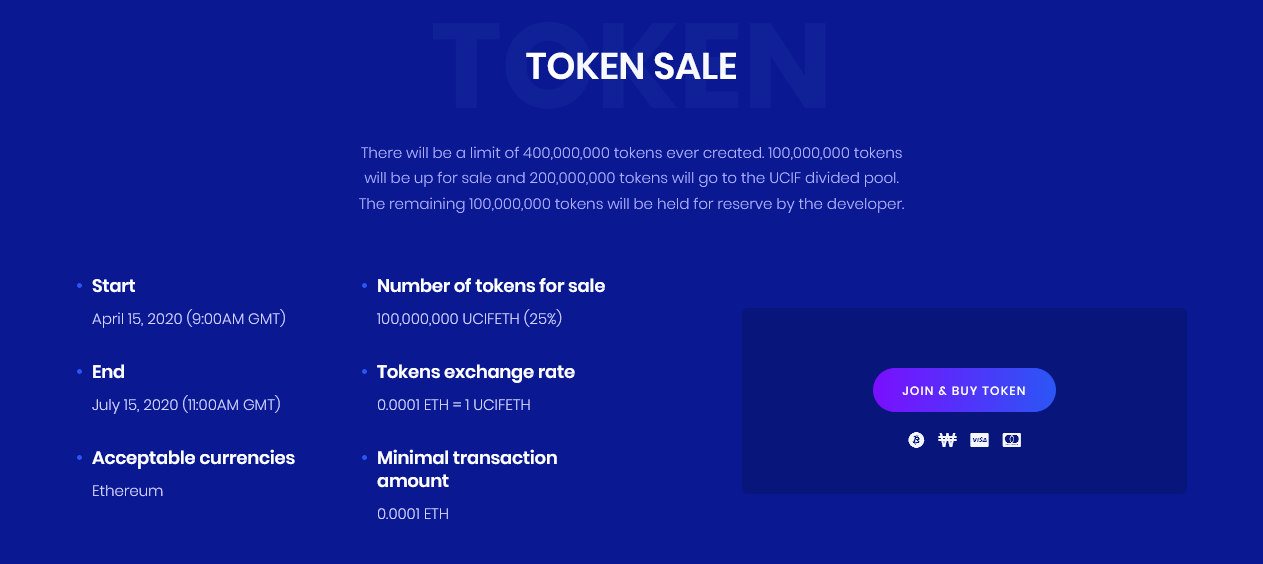1263x564 pixels.
Task: Pick the Mastercard payment icon
Action: click(1011, 440)
